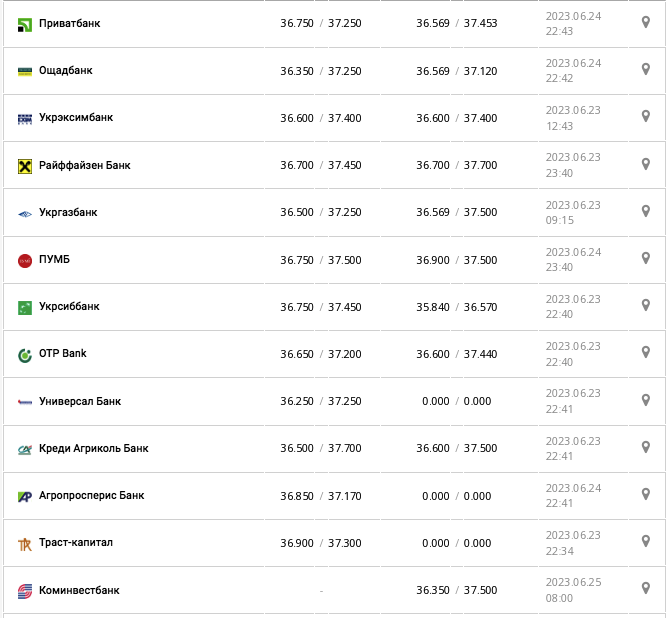Show Укрсиббанк location marker
Image resolution: width=667 pixels, height=618 pixels.
point(646,305)
